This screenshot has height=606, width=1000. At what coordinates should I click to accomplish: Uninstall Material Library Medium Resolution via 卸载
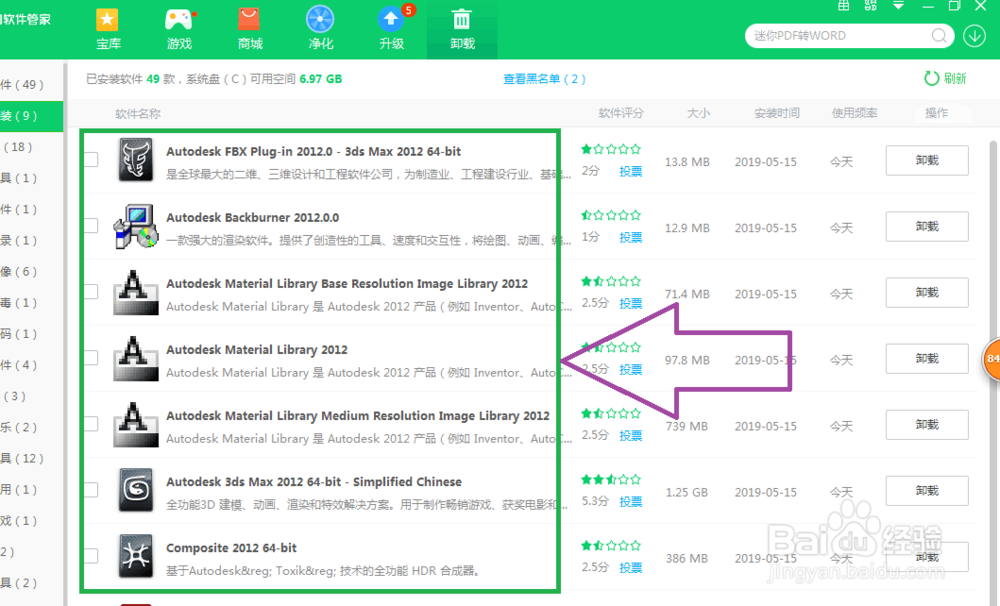point(927,425)
